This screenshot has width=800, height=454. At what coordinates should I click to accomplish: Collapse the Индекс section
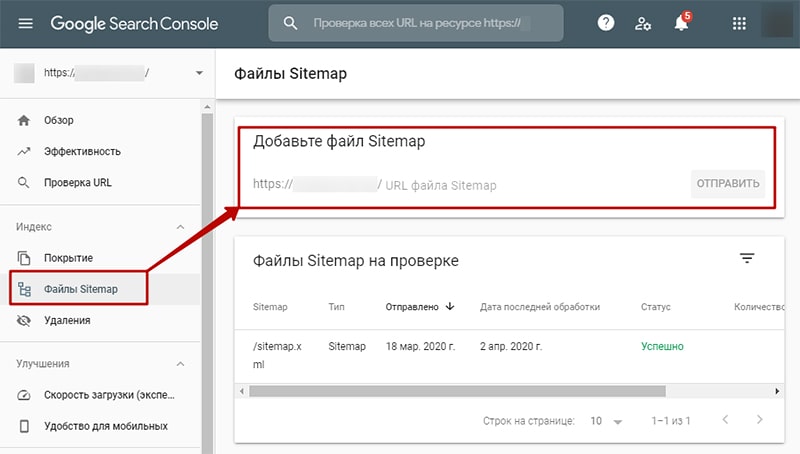(x=181, y=227)
